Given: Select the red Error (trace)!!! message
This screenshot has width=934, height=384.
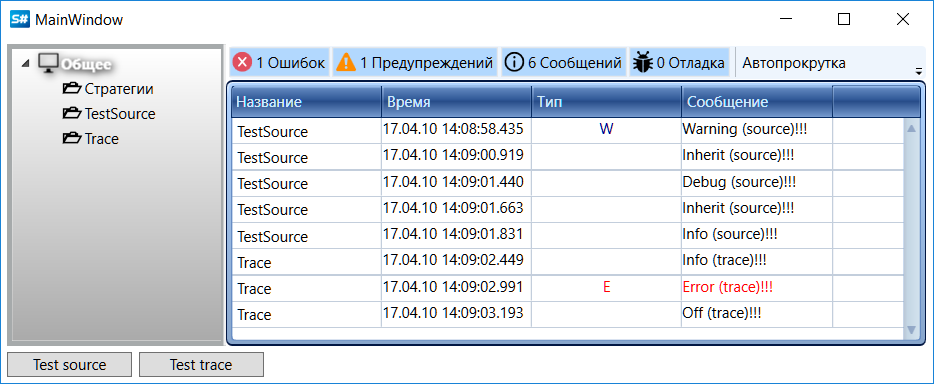Looking at the screenshot, I should [x=728, y=286].
